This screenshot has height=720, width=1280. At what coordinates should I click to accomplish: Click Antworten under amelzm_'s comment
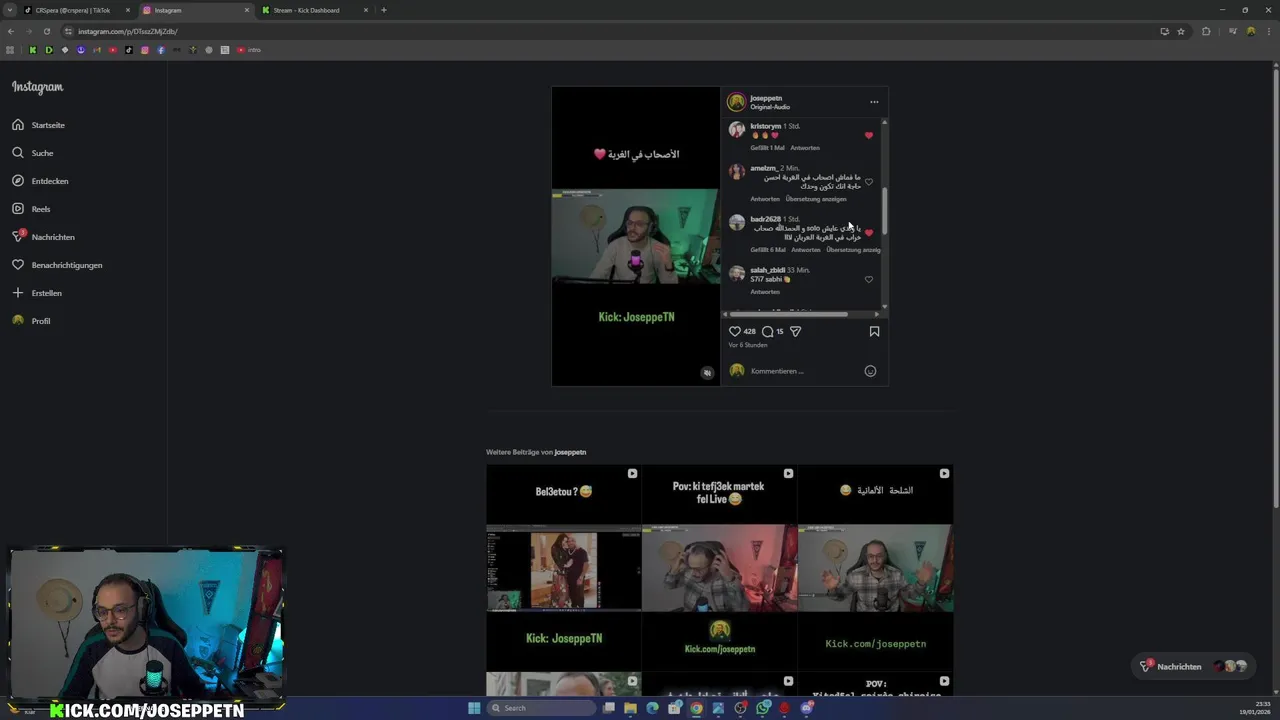765,199
